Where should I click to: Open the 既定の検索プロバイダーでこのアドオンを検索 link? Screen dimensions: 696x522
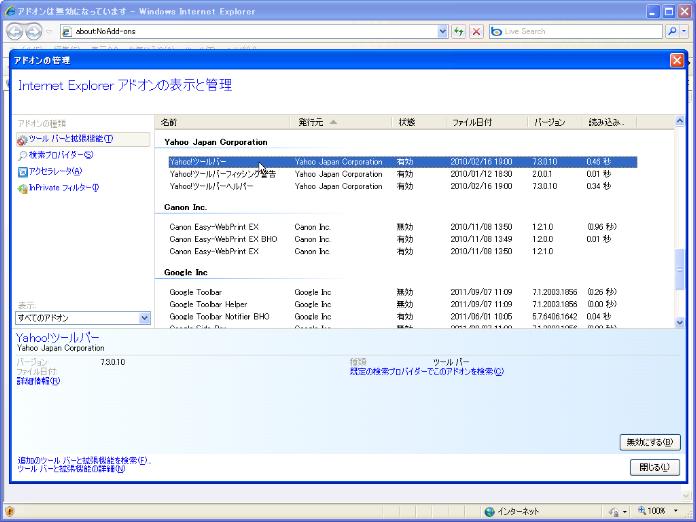(427, 372)
